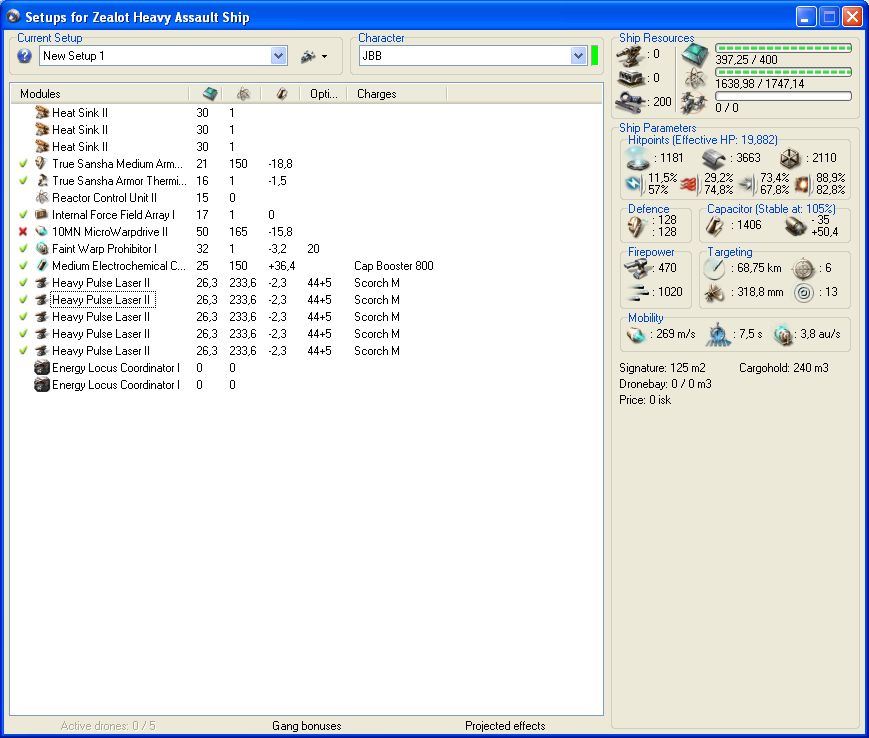Click the CPU resource icon
Image resolution: width=869 pixels, height=738 pixels.
[x=695, y=54]
